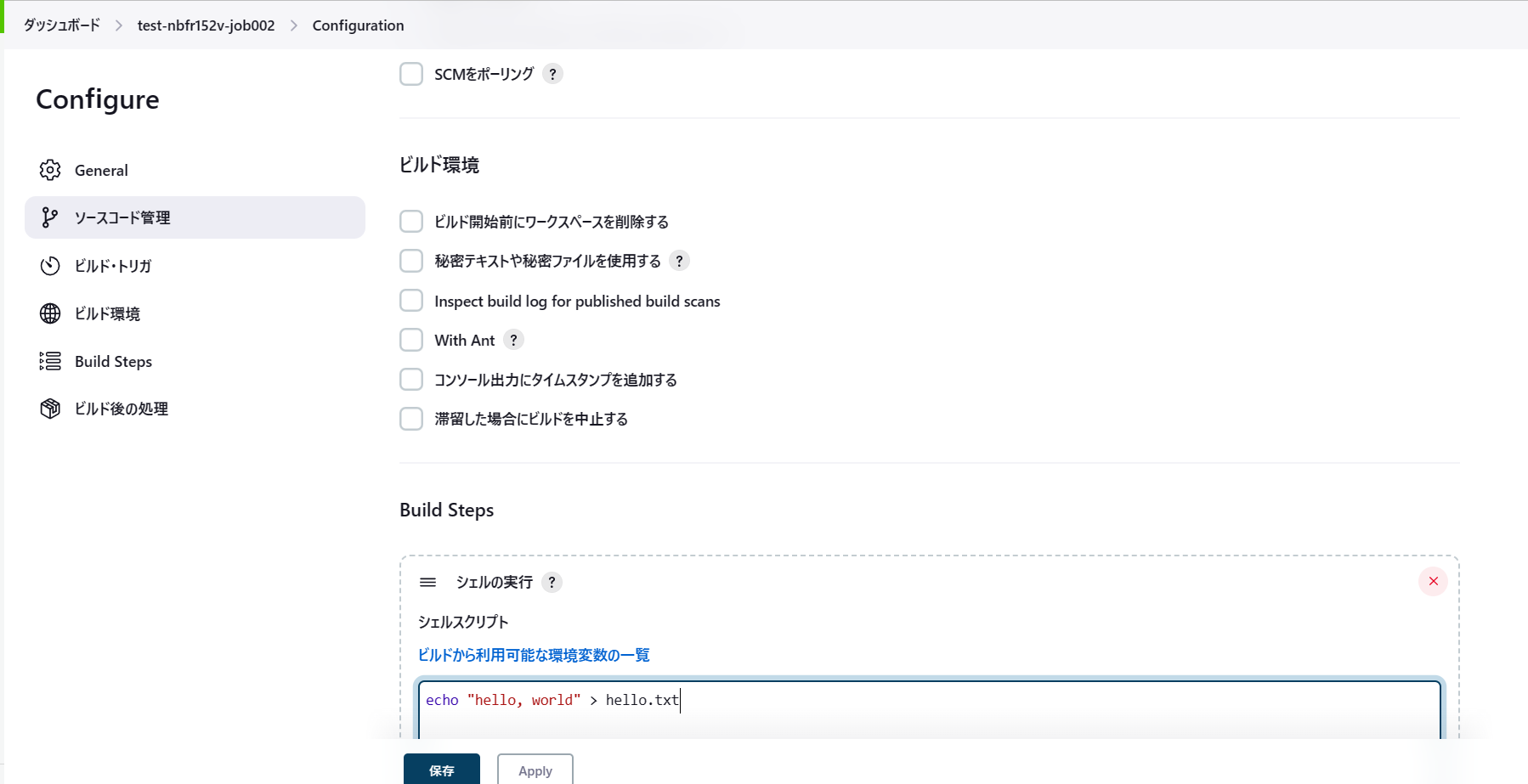Toggle the With Ant checkbox
Screen dimensions: 1528x784
[411, 340]
